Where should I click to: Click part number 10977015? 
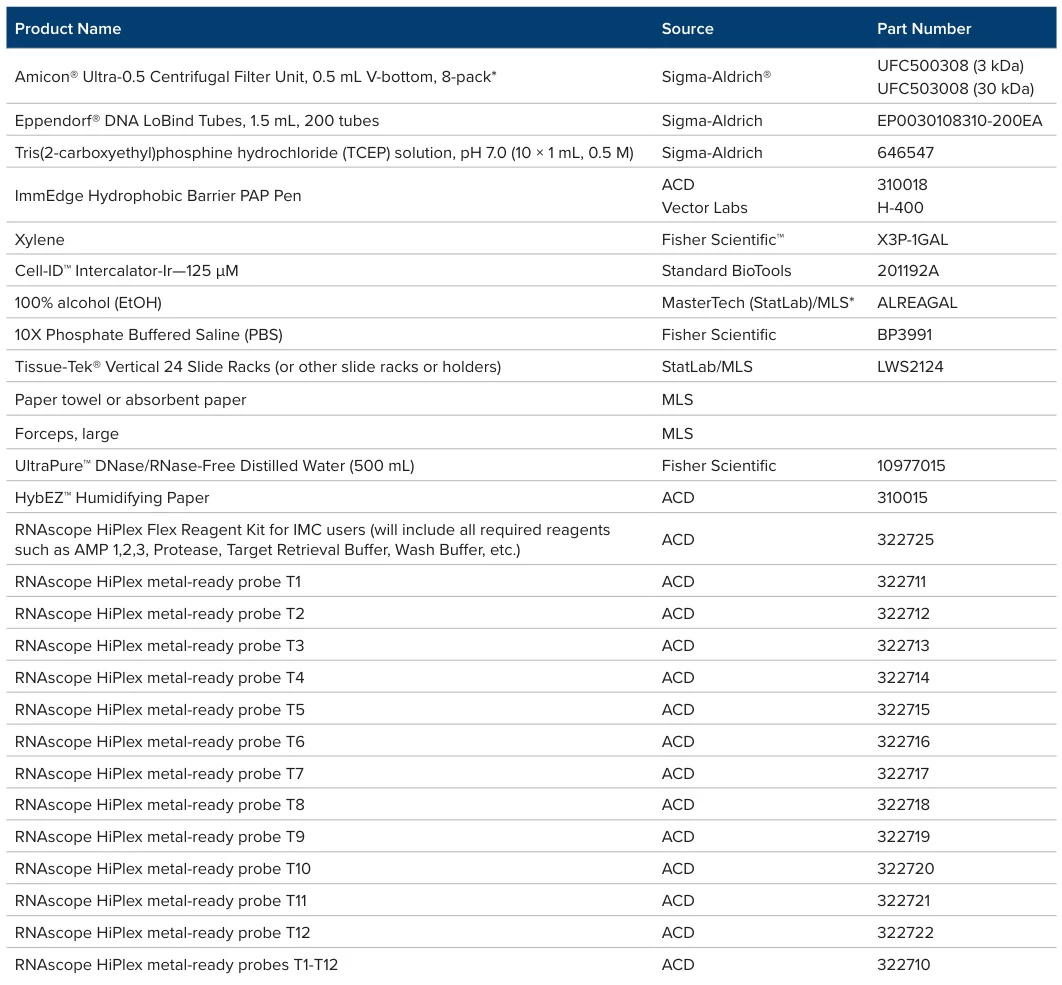tap(911, 465)
